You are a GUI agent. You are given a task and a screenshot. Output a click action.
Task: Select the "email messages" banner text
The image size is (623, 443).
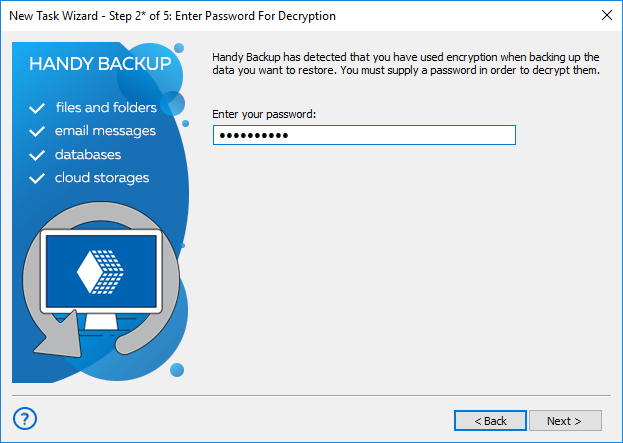tap(105, 131)
